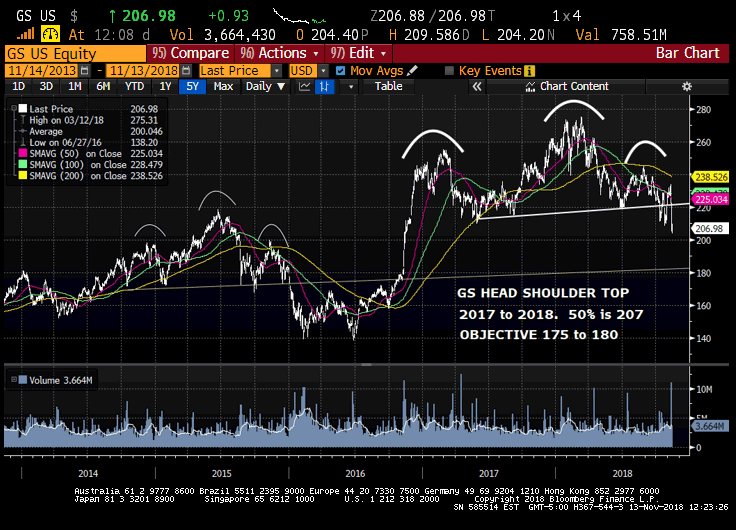Click the Bar Chart title label

[x=687, y=53]
